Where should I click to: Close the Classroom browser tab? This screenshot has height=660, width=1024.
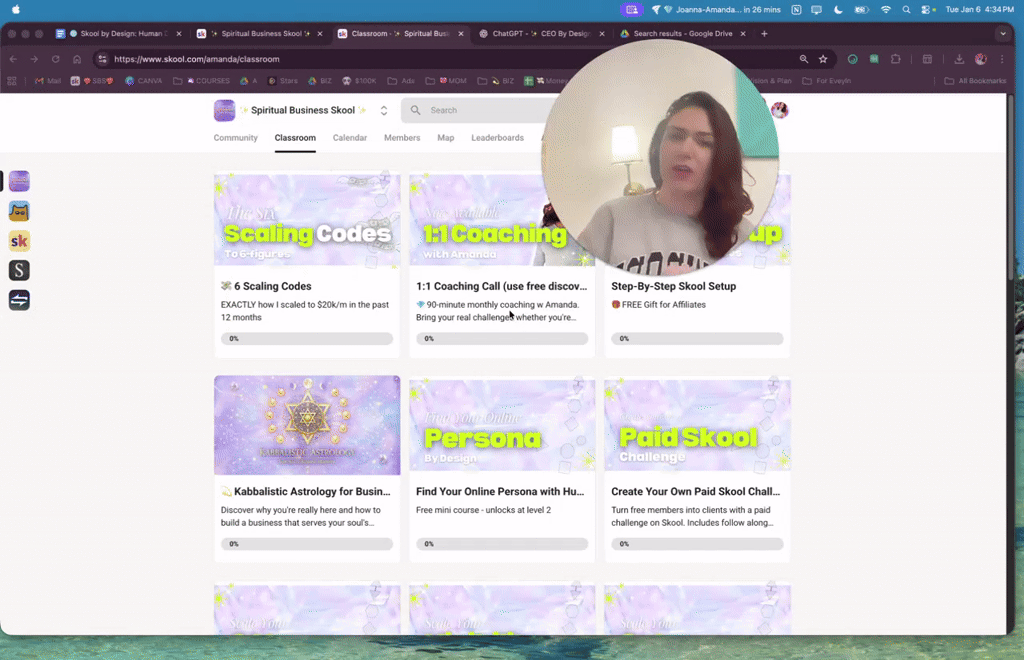click(x=461, y=33)
